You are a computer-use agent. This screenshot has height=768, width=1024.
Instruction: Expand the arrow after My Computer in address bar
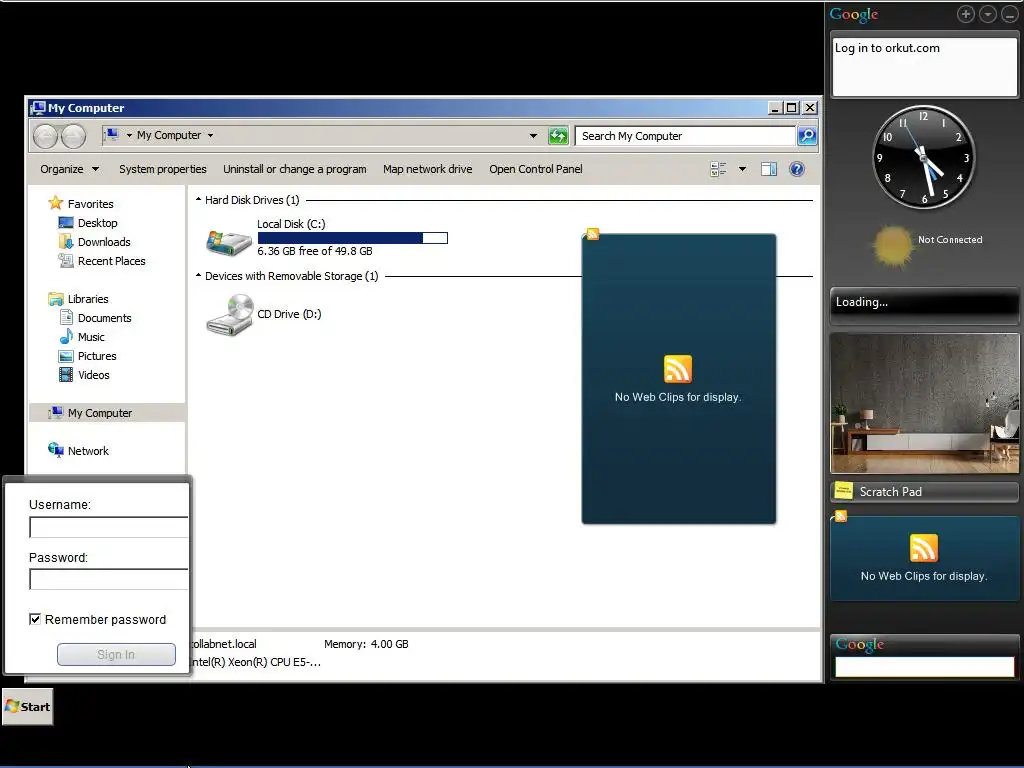210,136
